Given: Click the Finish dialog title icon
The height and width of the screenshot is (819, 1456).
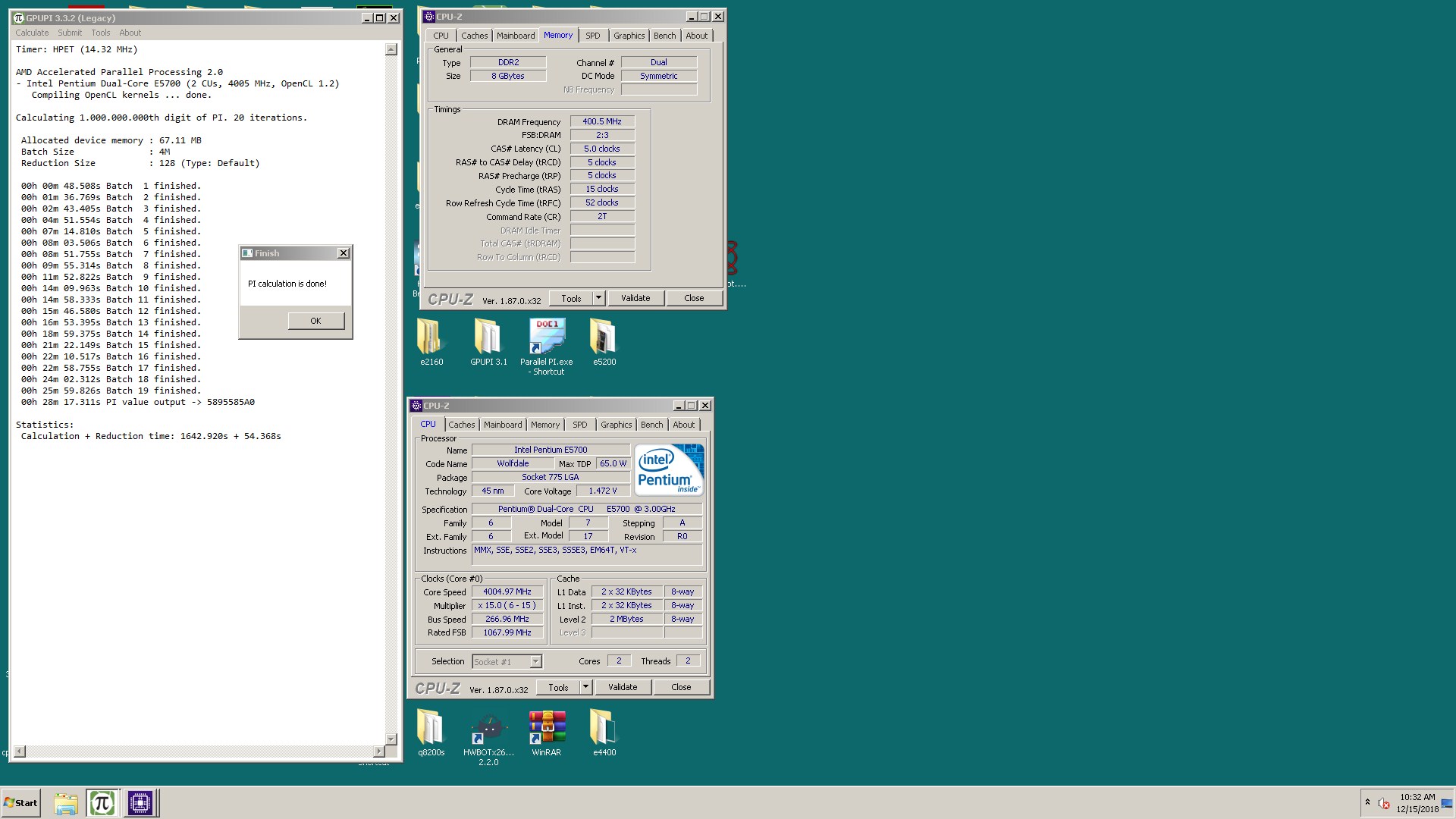Looking at the screenshot, I should [247, 253].
